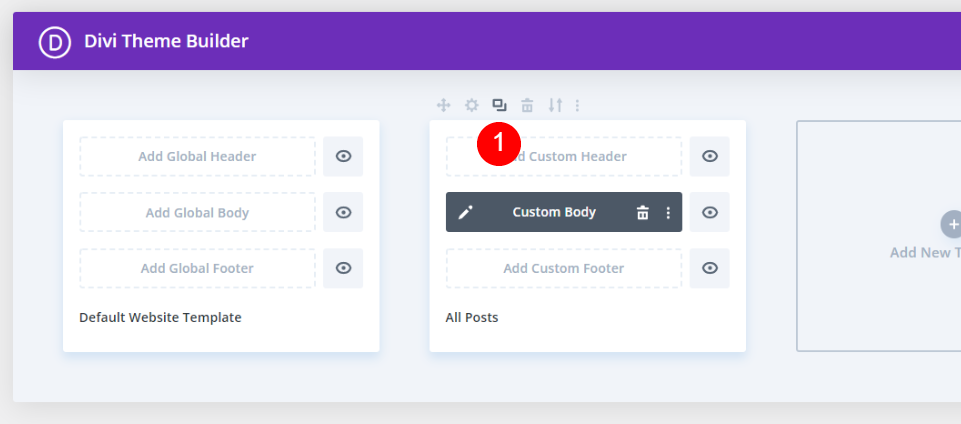This screenshot has width=961, height=424.
Task: Click Add Global Body area
Action: [x=197, y=212]
